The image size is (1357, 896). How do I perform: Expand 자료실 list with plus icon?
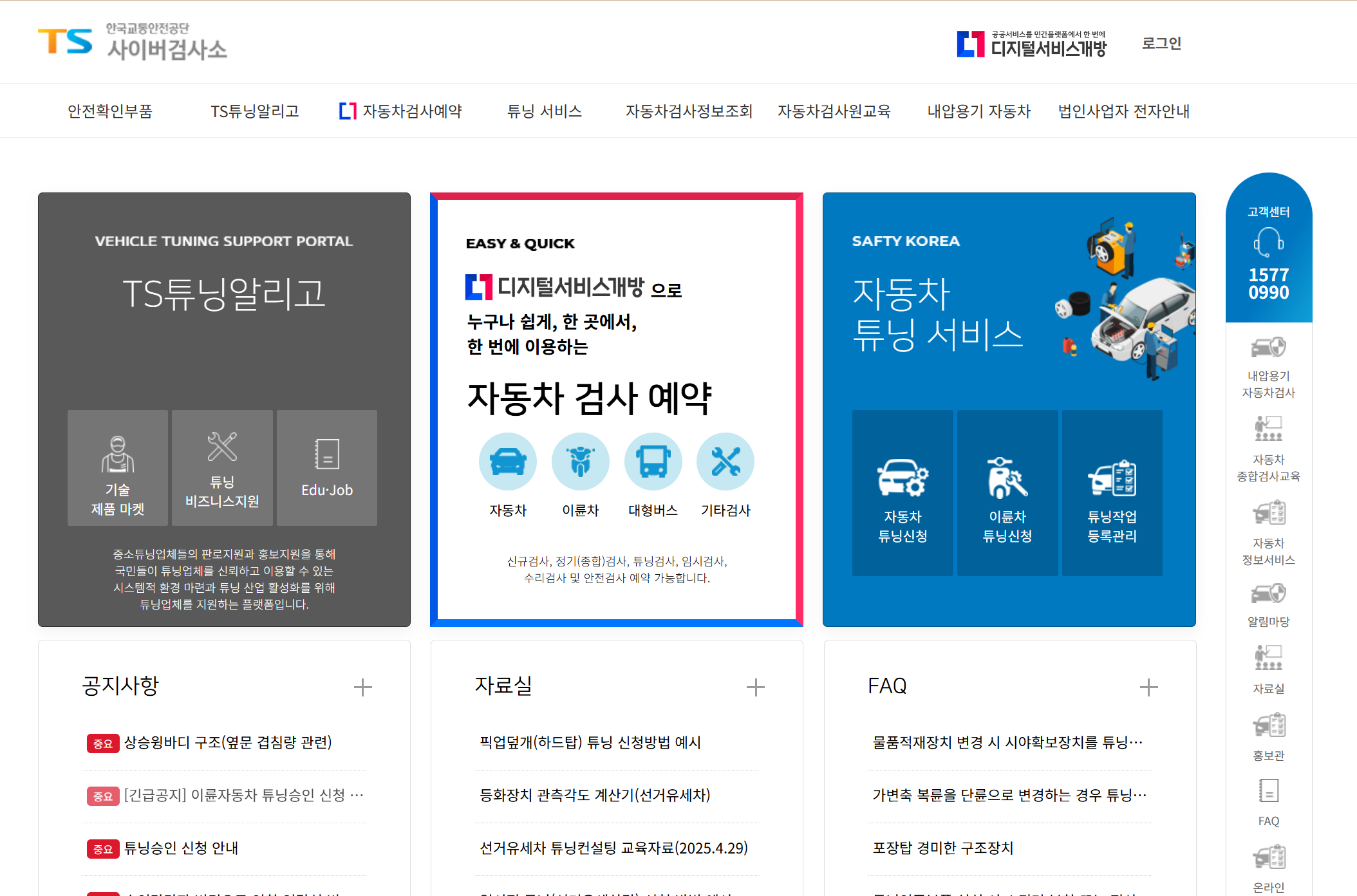point(756,687)
